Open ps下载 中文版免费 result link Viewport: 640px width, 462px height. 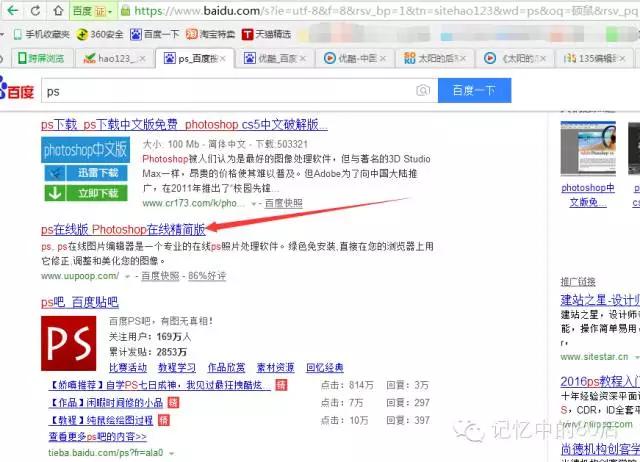(184, 124)
